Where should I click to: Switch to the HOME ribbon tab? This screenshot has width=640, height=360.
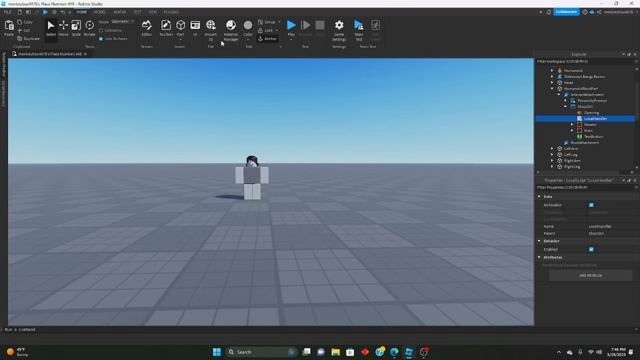coord(82,12)
